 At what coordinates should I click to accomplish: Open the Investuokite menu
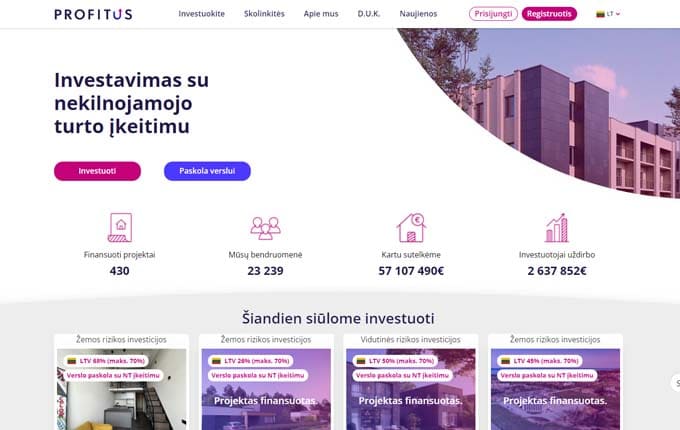pyautogui.click(x=202, y=14)
